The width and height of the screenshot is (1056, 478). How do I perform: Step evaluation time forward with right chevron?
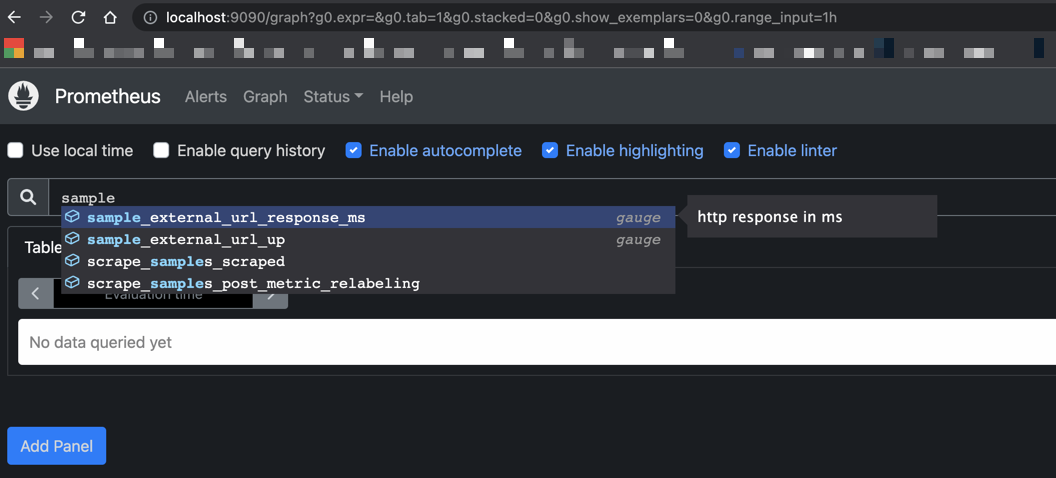[271, 294]
